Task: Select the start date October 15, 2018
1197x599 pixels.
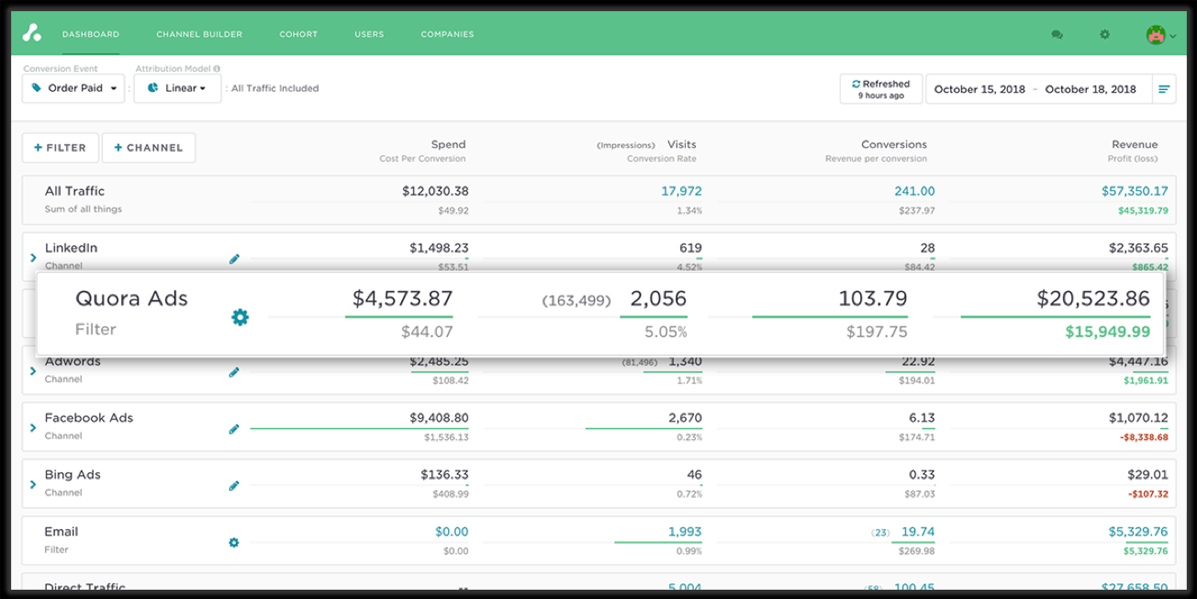Action: 981,89
